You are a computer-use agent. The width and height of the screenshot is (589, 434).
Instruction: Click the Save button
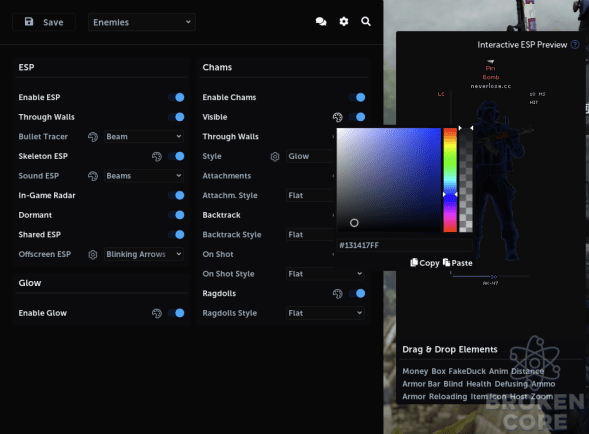(44, 22)
